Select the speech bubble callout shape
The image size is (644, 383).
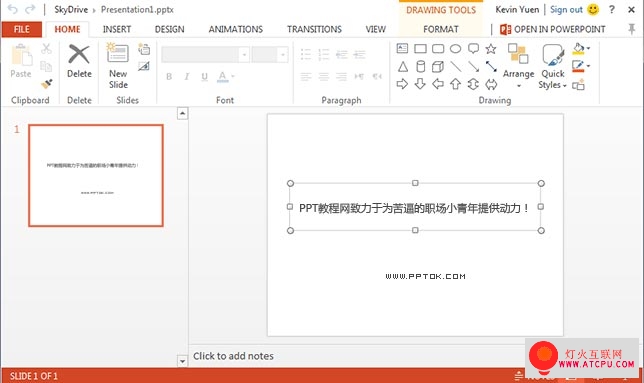click(x=474, y=49)
